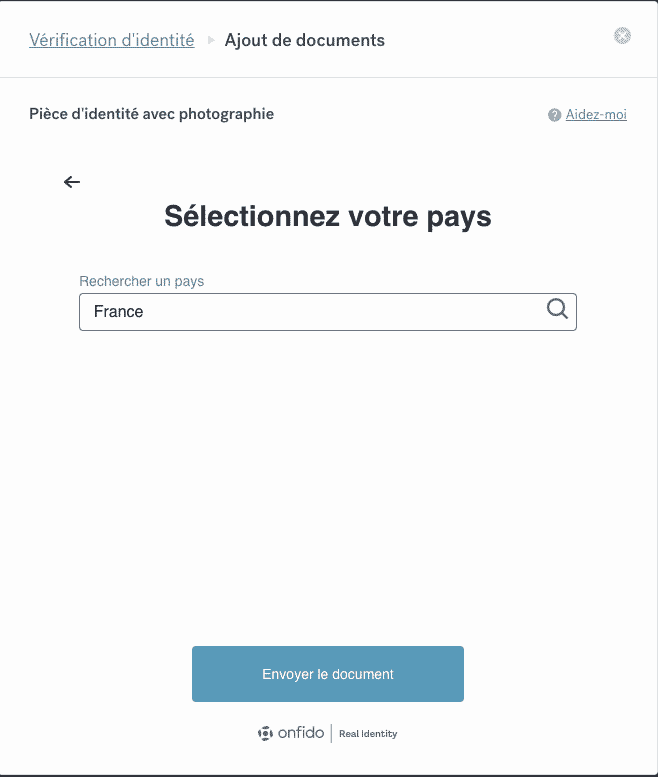Click the breadcrumb separator triangle
This screenshot has height=777, width=658.
point(210,41)
